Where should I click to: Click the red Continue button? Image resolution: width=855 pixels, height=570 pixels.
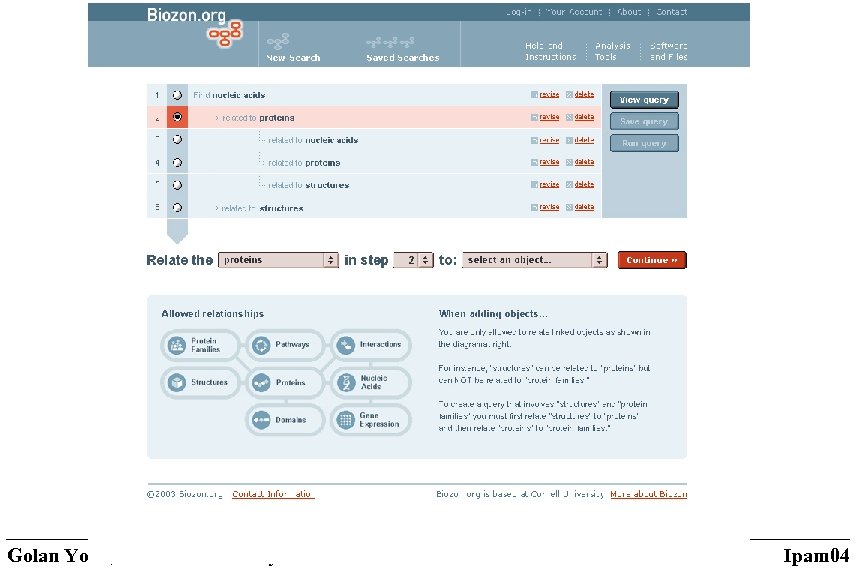click(652, 260)
